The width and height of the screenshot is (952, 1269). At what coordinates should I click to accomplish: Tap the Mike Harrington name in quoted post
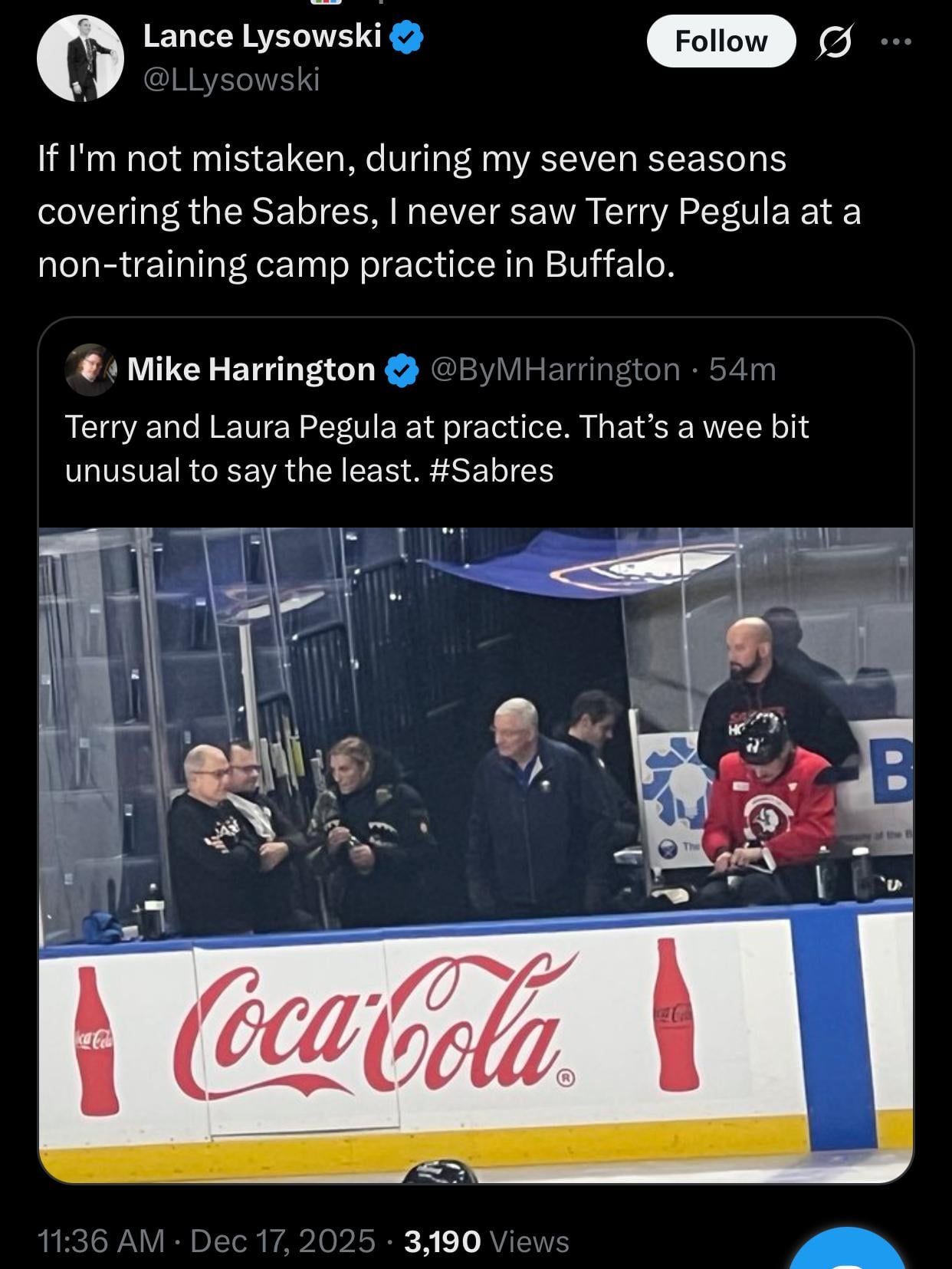(251, 370)
